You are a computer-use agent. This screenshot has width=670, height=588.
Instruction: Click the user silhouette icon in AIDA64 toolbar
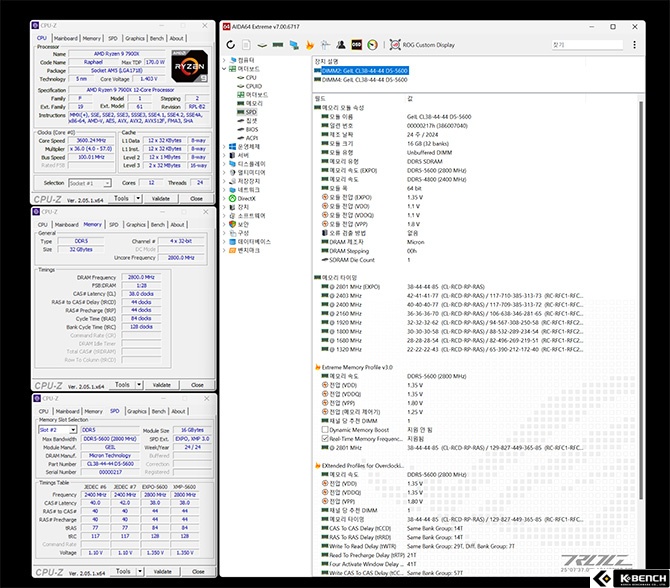click(x=341, y=45)
